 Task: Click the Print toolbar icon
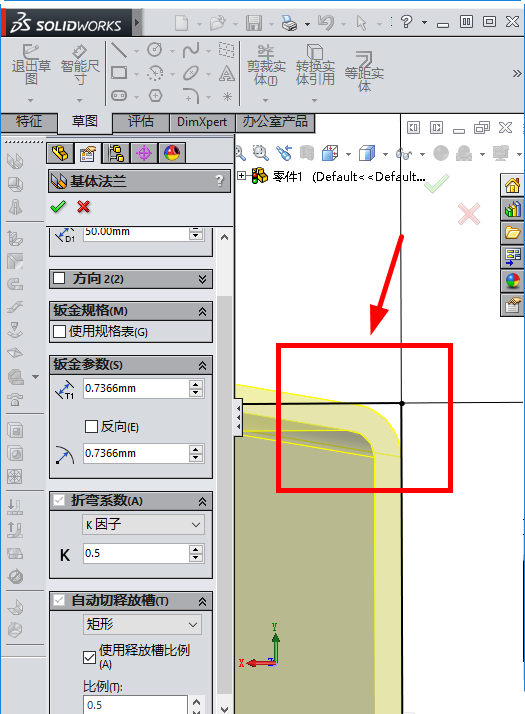tap(289, 22)
